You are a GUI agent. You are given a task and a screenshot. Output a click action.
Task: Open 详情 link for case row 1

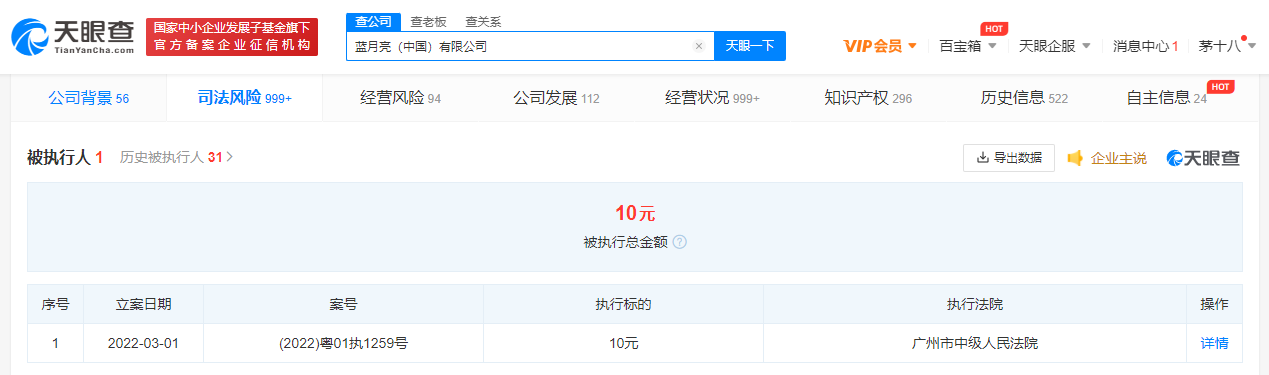pyautogui.click(x=1214, y=343)
